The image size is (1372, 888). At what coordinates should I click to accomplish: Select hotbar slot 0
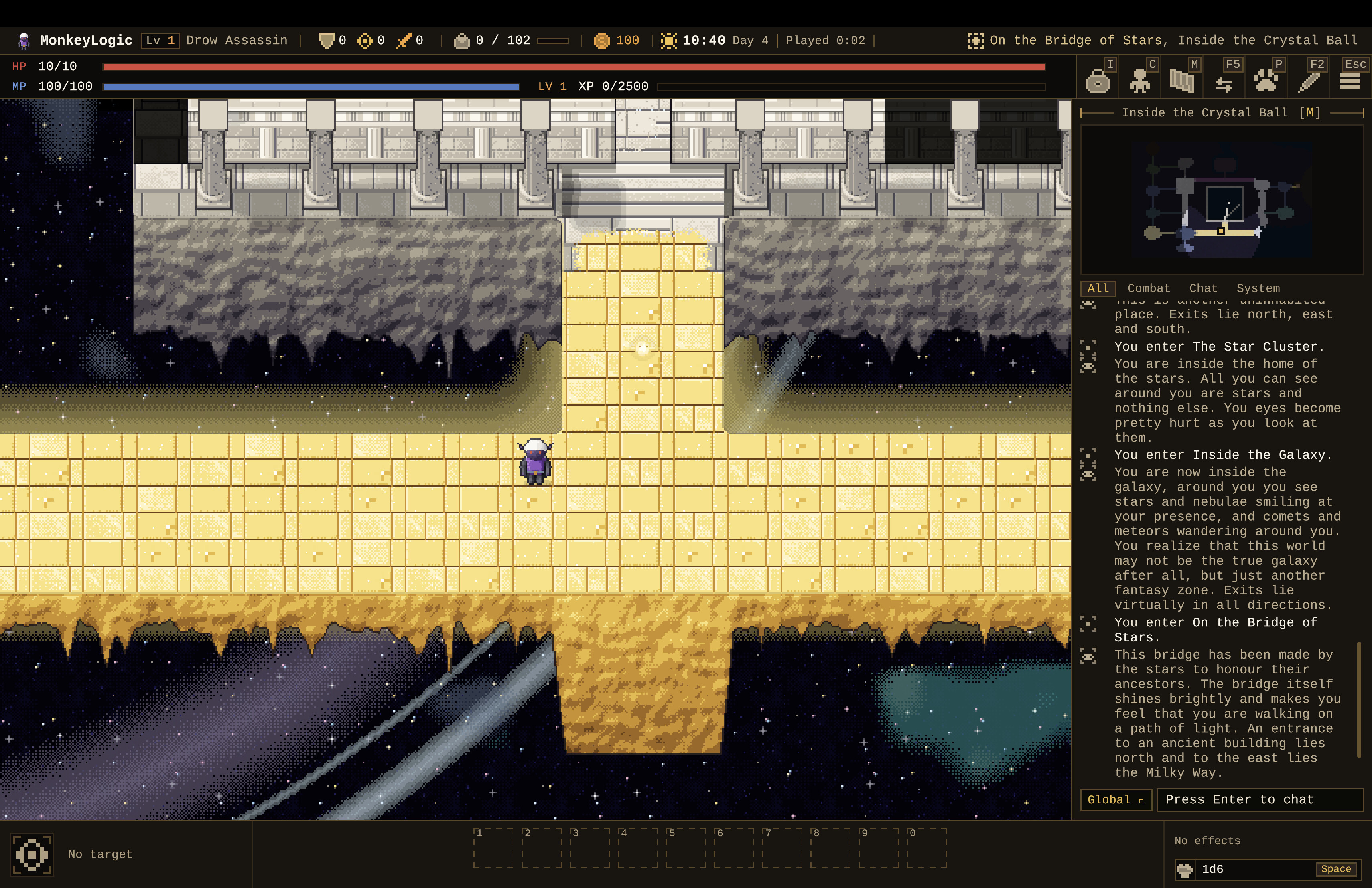click(927, 848)
